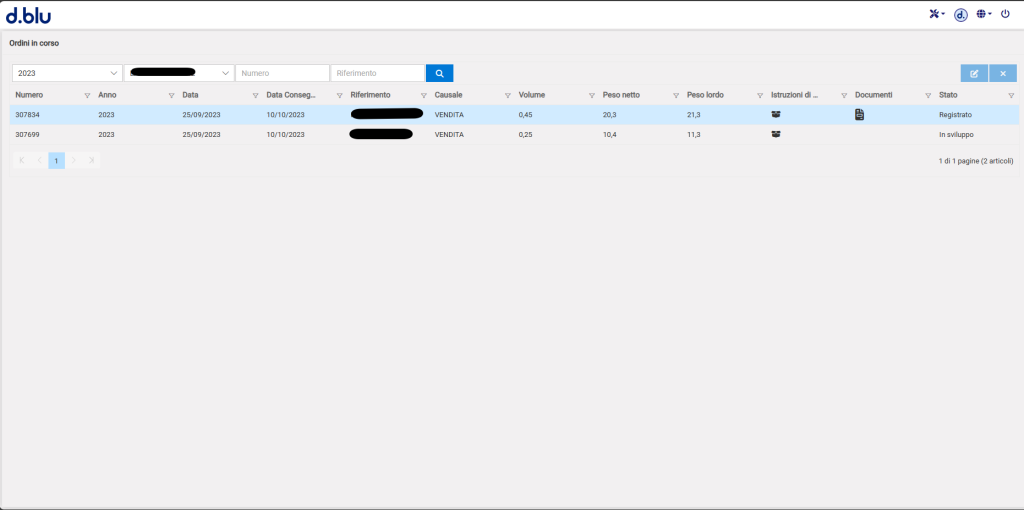1024x510 pixels.
Task: Click the edit order pencil button
Action: point(974,73)
